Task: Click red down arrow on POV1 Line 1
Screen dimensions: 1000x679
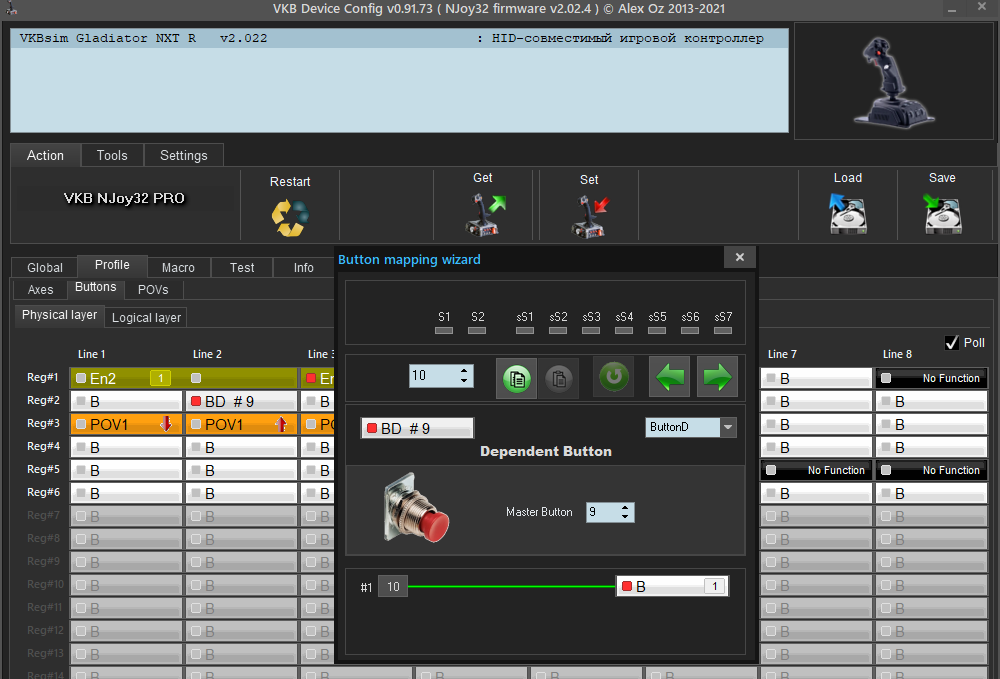Action: click(x=166, y=424)
